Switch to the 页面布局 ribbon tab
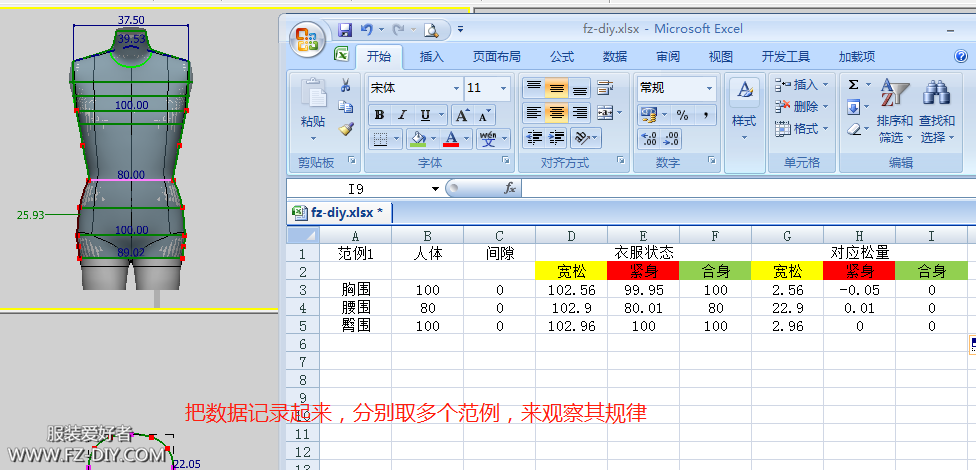 point(496,57)
